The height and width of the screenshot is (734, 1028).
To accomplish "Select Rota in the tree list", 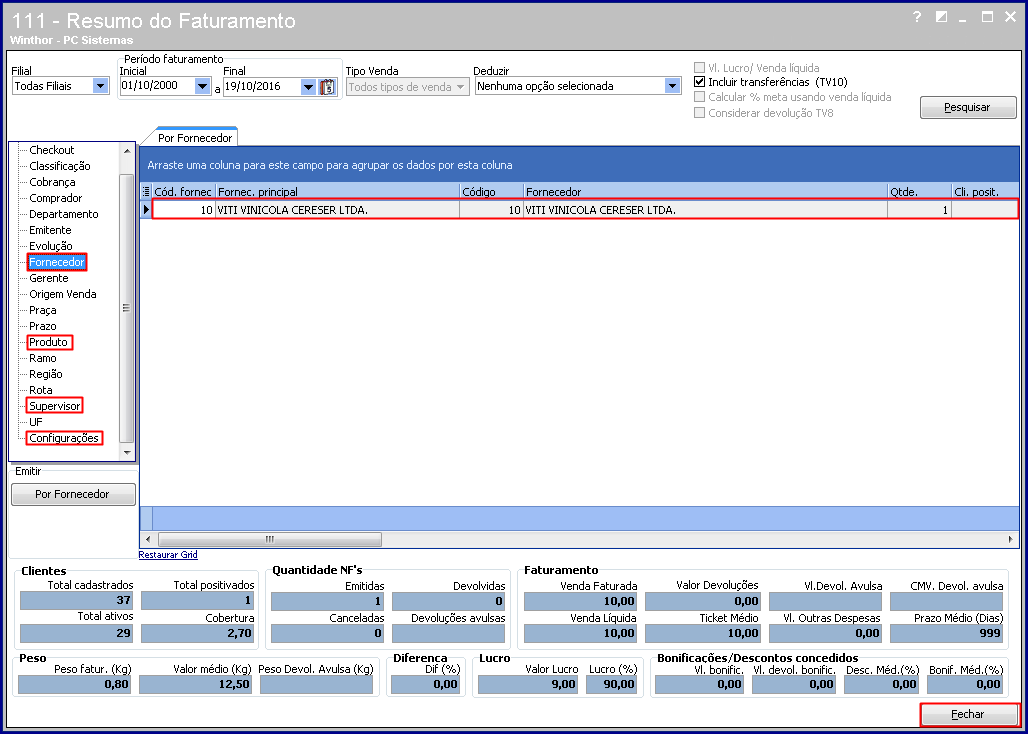I will coord(41,390).
